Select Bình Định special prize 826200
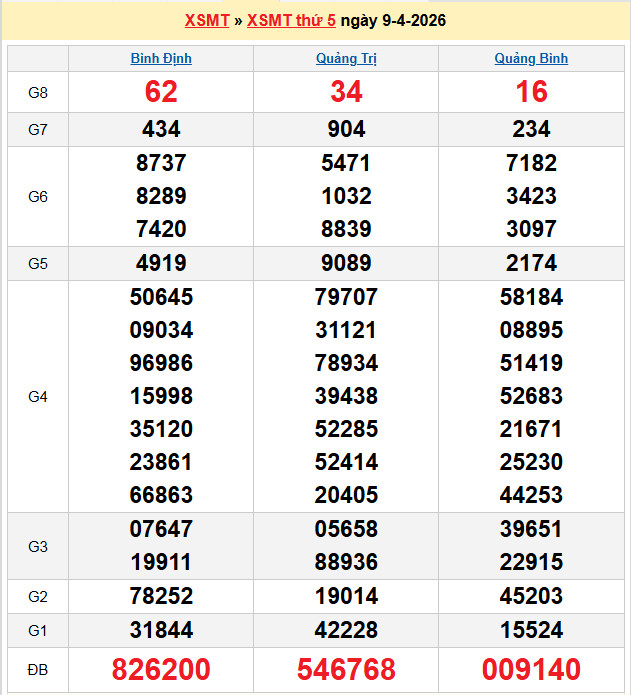631x695 pixels. click(x=161, y=669)
